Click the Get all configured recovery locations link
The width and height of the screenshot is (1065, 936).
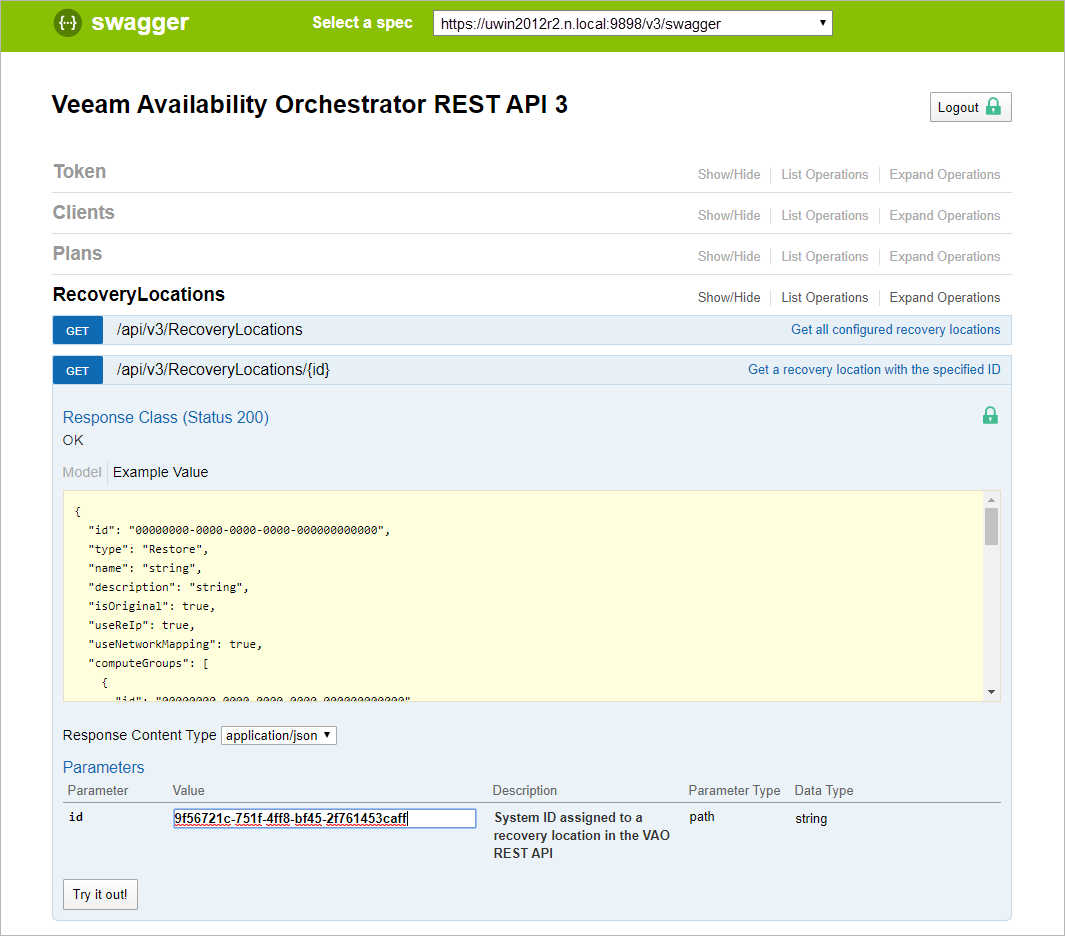click(895, 329)
